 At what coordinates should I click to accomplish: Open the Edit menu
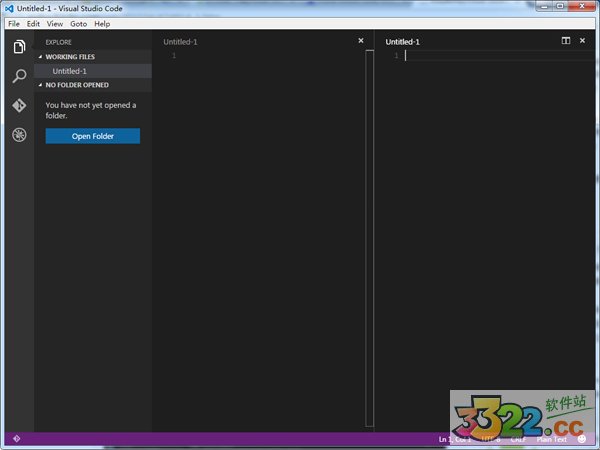point(33,24)
